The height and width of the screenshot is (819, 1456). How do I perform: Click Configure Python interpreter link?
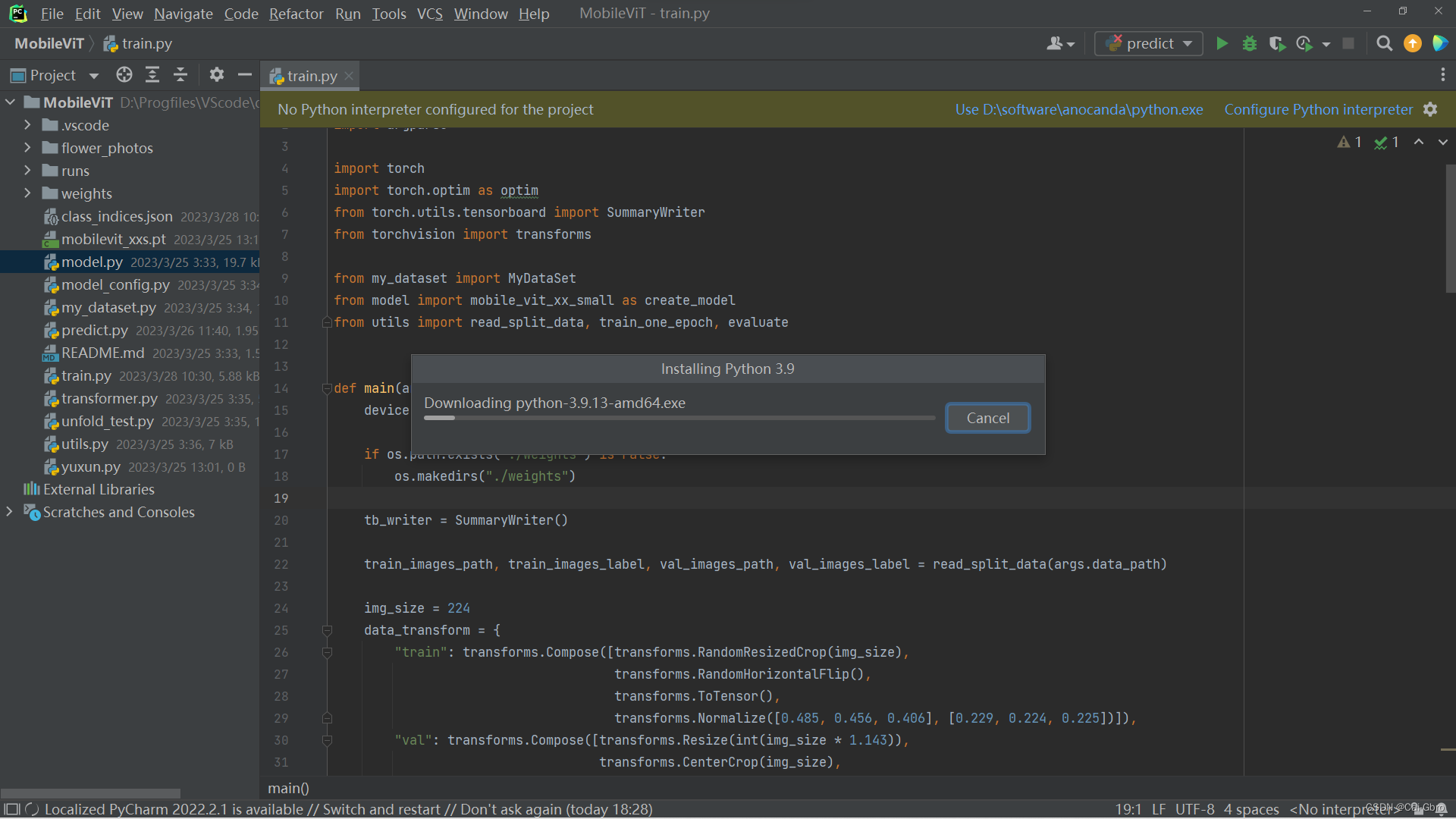(1318, 109)
